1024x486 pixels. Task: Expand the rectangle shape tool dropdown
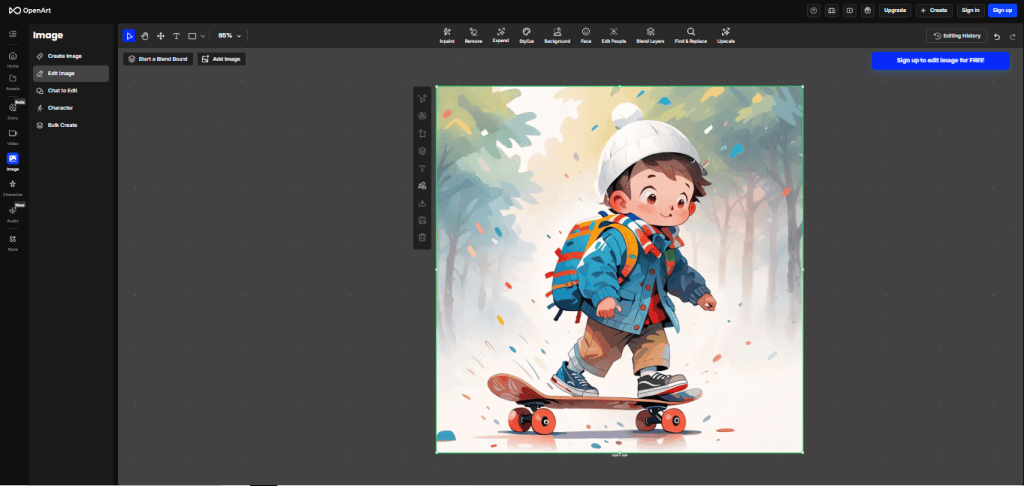[202, 35]
